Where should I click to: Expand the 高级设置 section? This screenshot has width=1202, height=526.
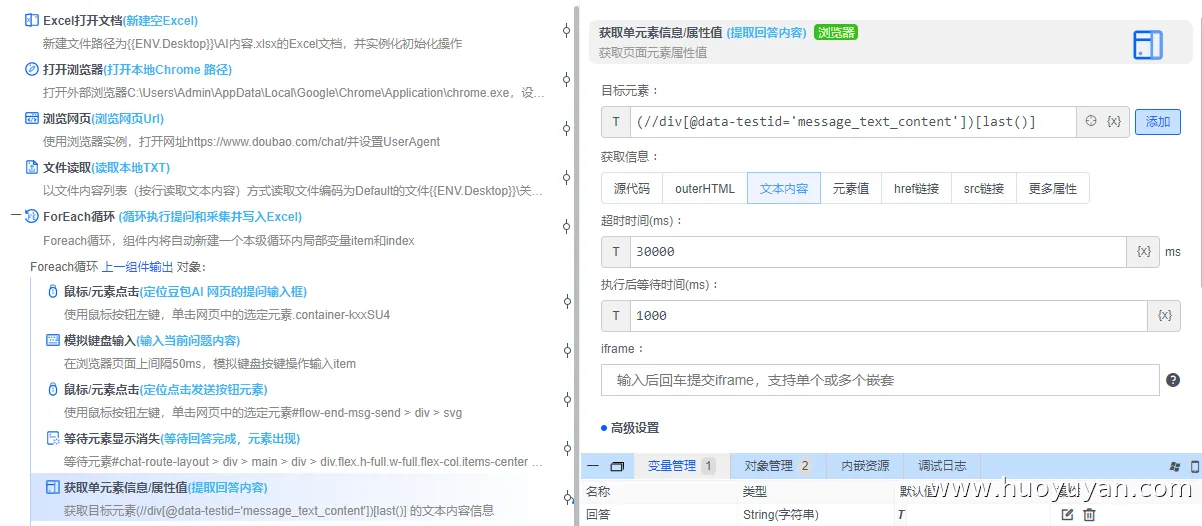[630, 427]
